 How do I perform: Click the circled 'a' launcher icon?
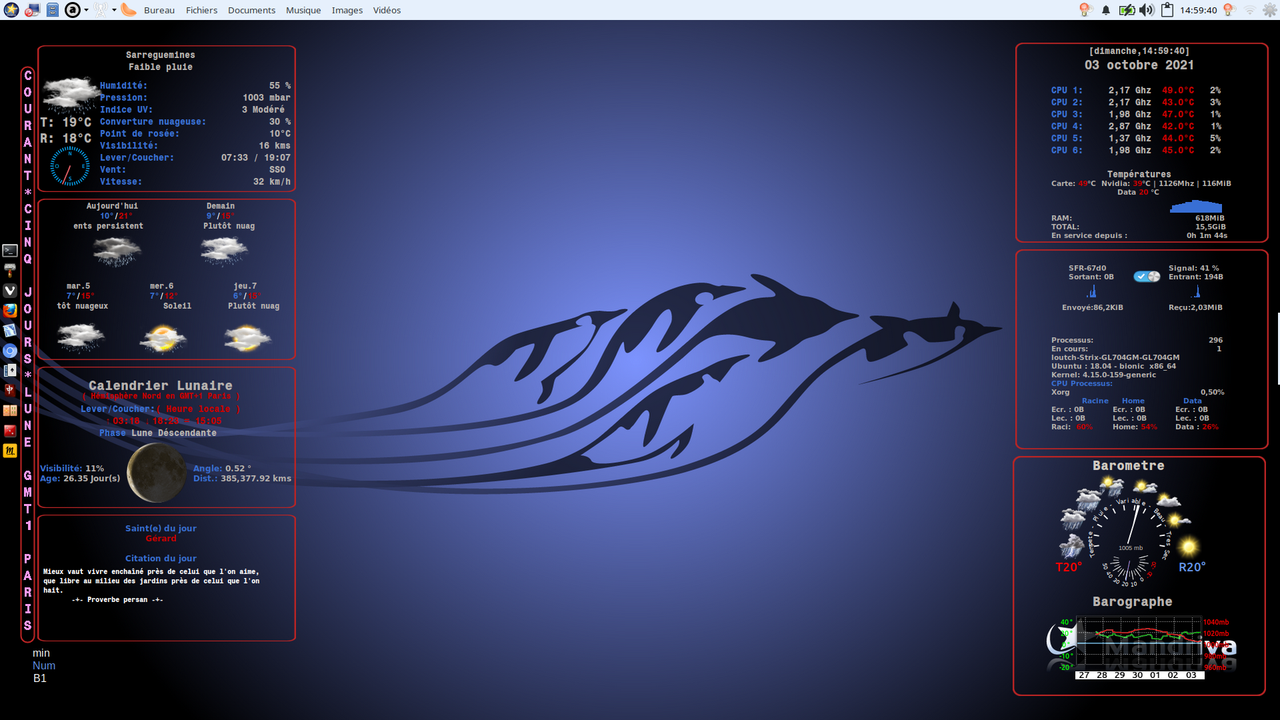(x=72, y=10)
